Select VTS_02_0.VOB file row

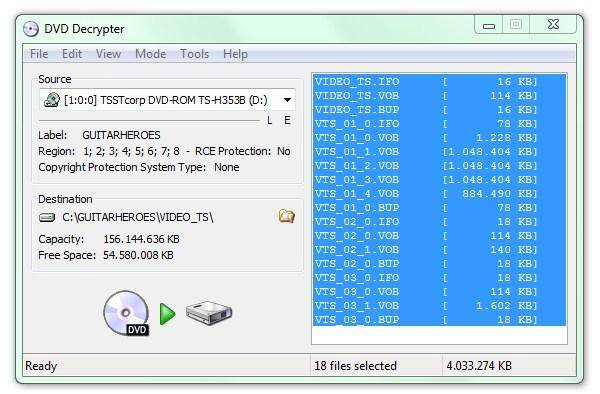coord(439,236)
